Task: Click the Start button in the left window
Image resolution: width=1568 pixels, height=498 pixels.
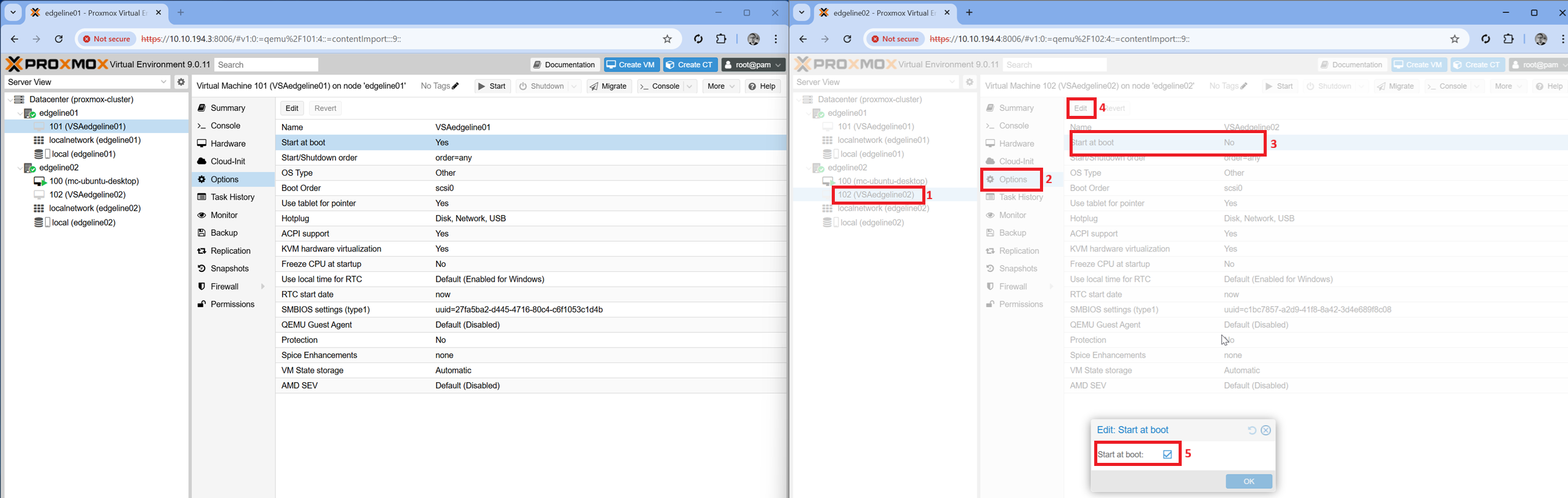Action: (x=492, y=86)
